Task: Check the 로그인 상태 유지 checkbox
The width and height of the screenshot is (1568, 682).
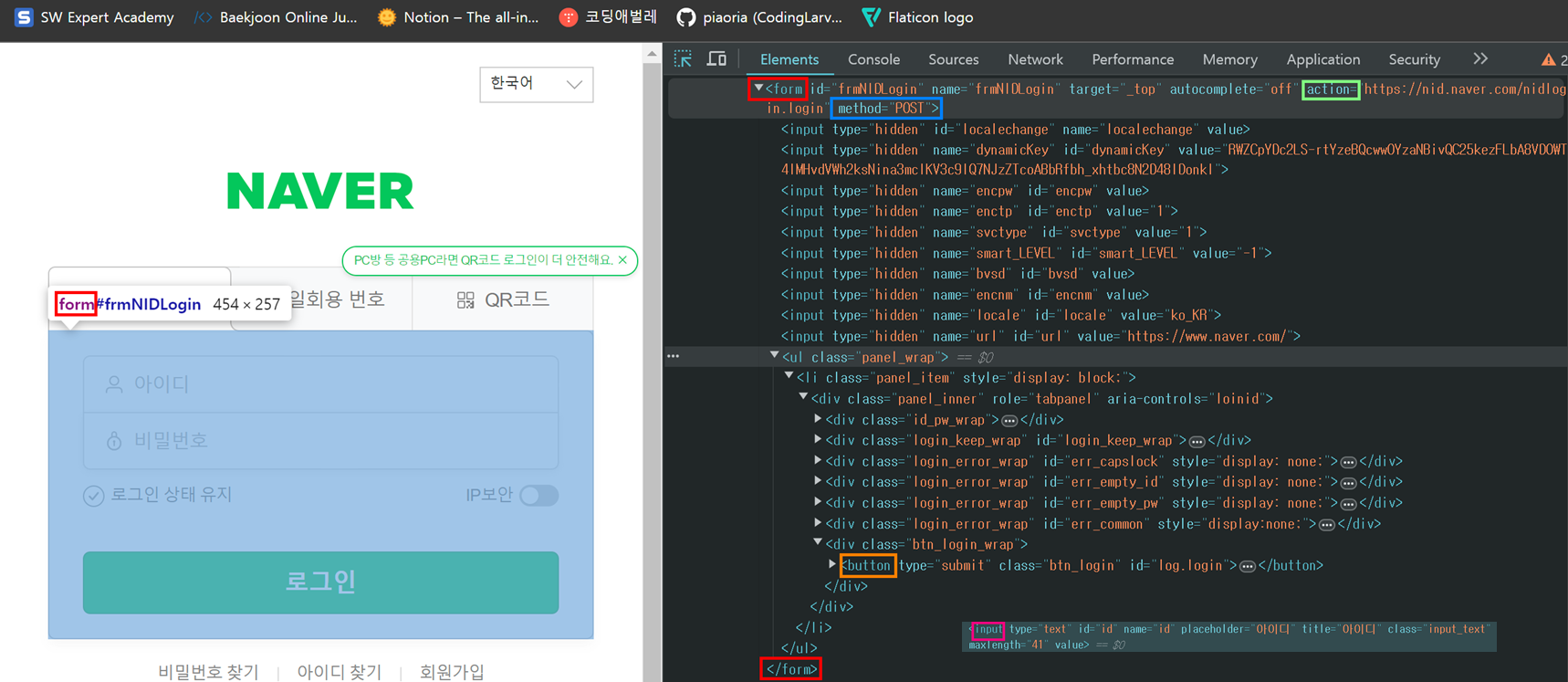Action: [x=93, y=495]
